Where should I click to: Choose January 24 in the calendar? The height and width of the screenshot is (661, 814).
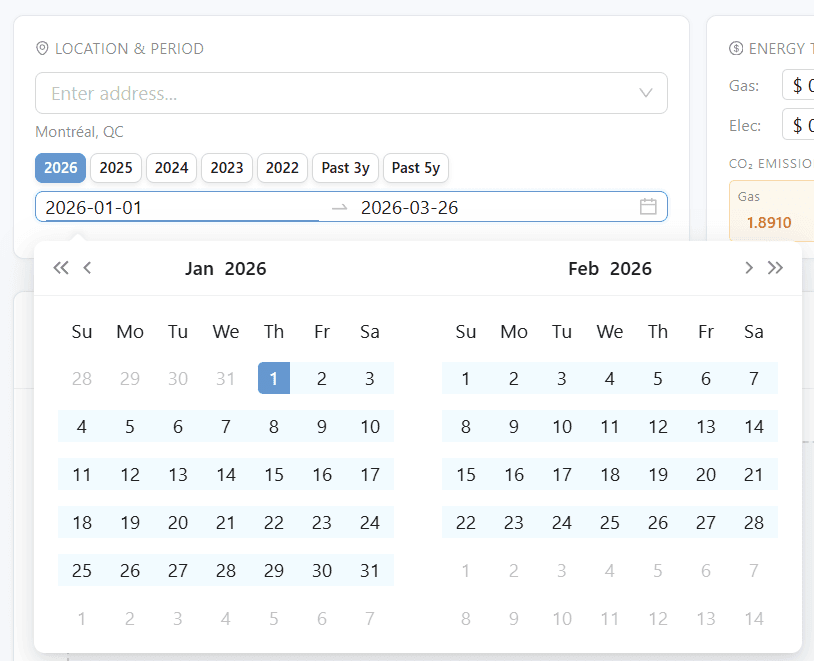point(370,522)
